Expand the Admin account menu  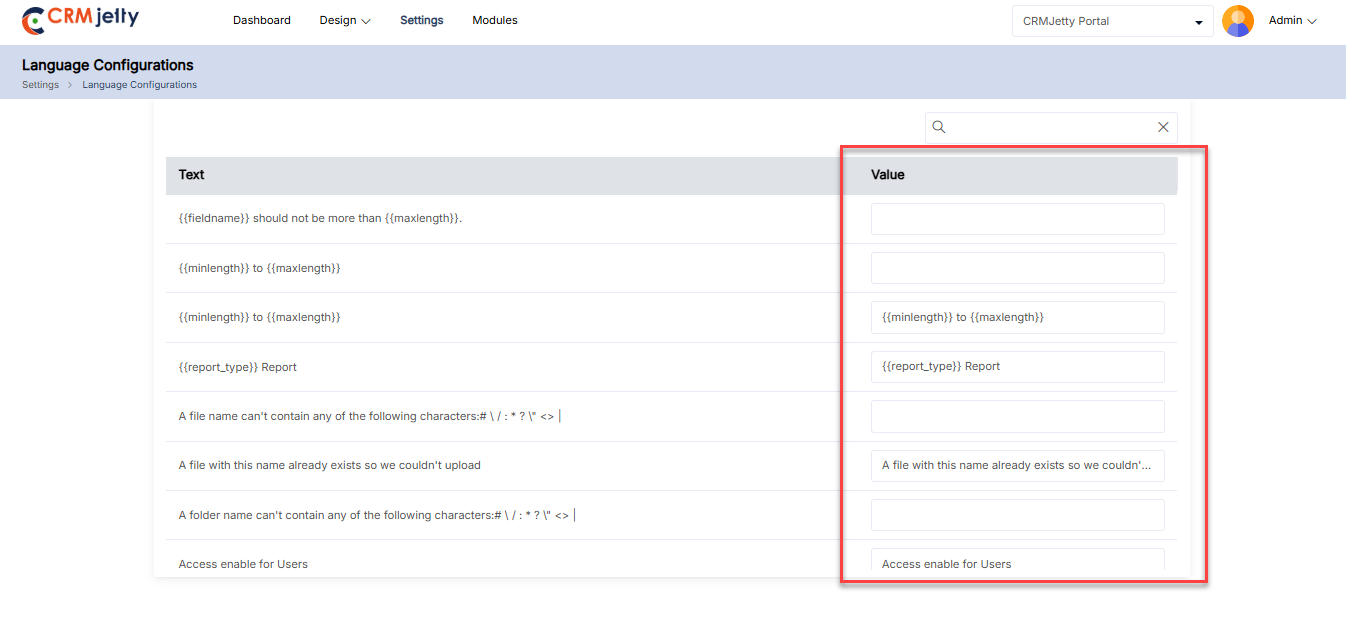(x=1292, y=21)
